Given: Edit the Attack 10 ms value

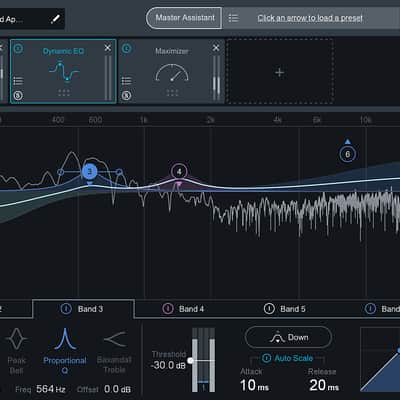Looking at the screenshot, I should pos(254,386).
